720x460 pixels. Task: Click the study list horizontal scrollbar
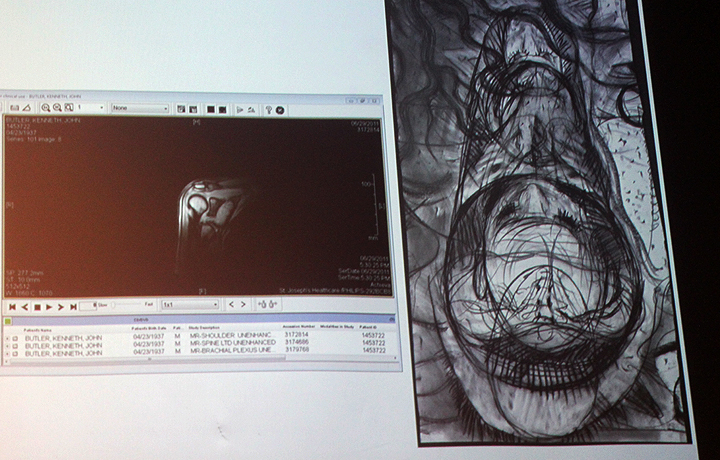coord(200,359)
